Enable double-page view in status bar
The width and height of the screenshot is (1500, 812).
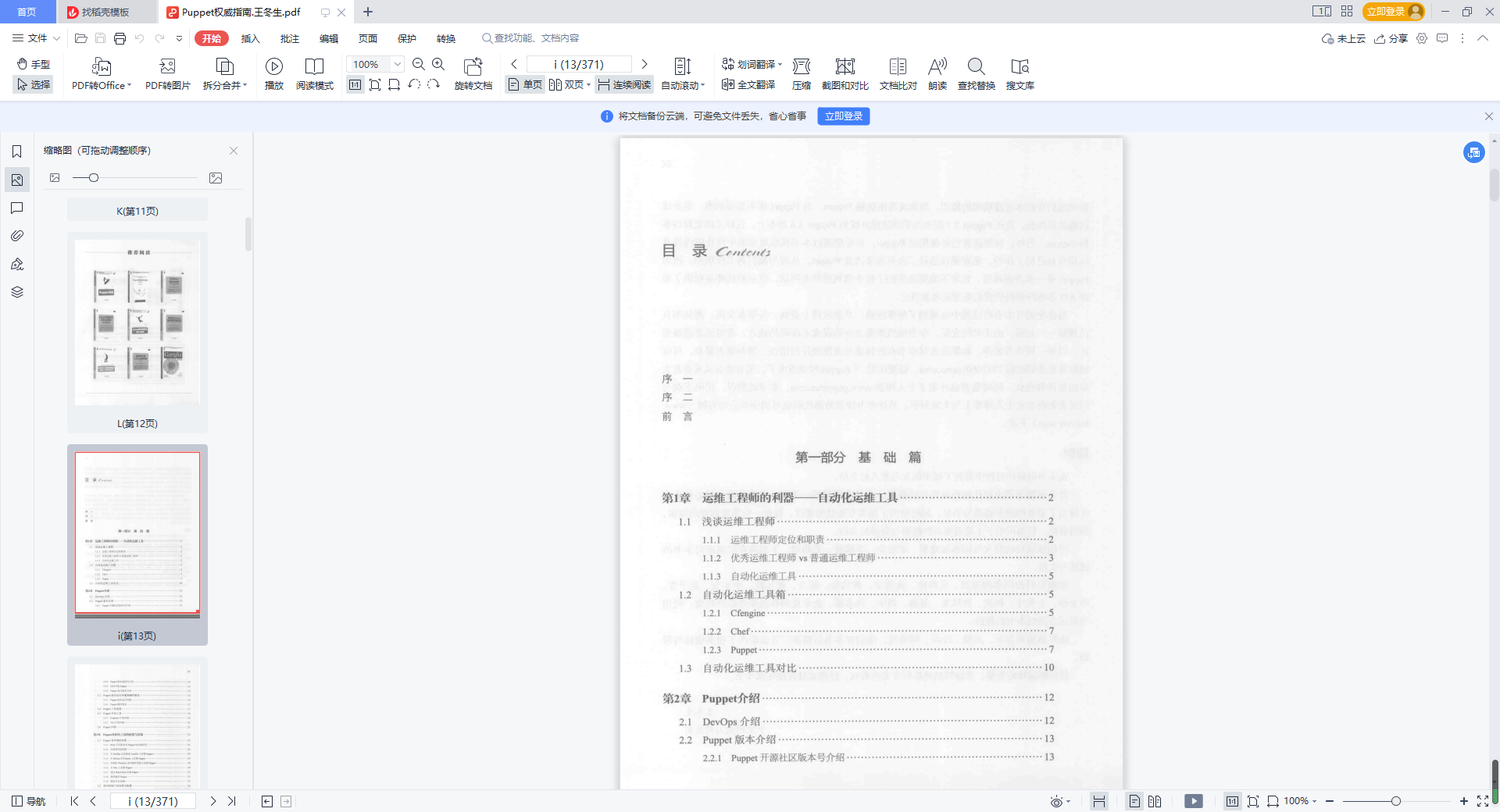point(1155,801)
